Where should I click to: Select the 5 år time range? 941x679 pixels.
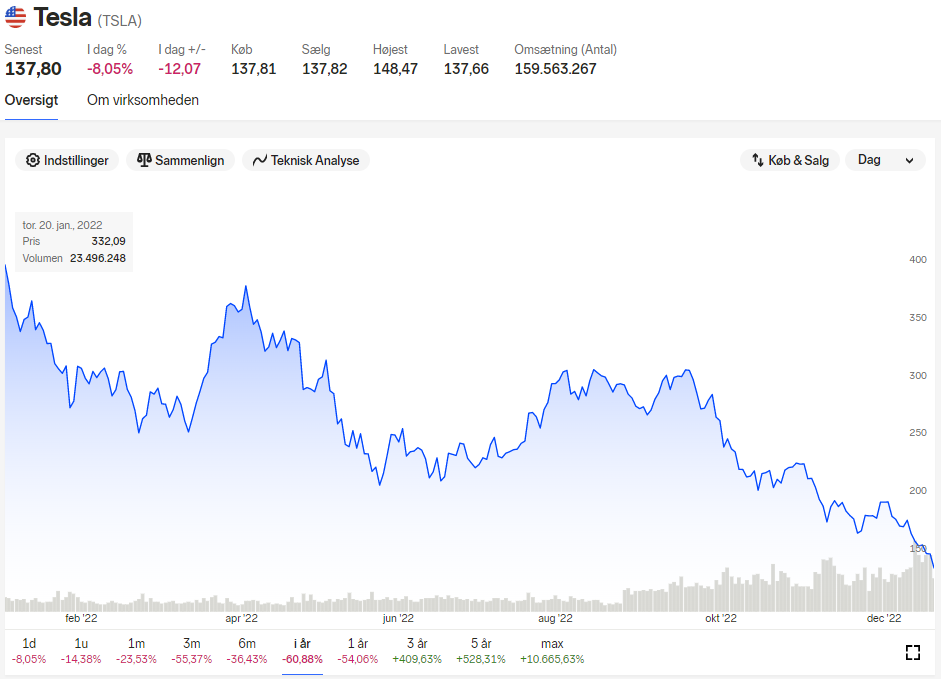point(481,651)
